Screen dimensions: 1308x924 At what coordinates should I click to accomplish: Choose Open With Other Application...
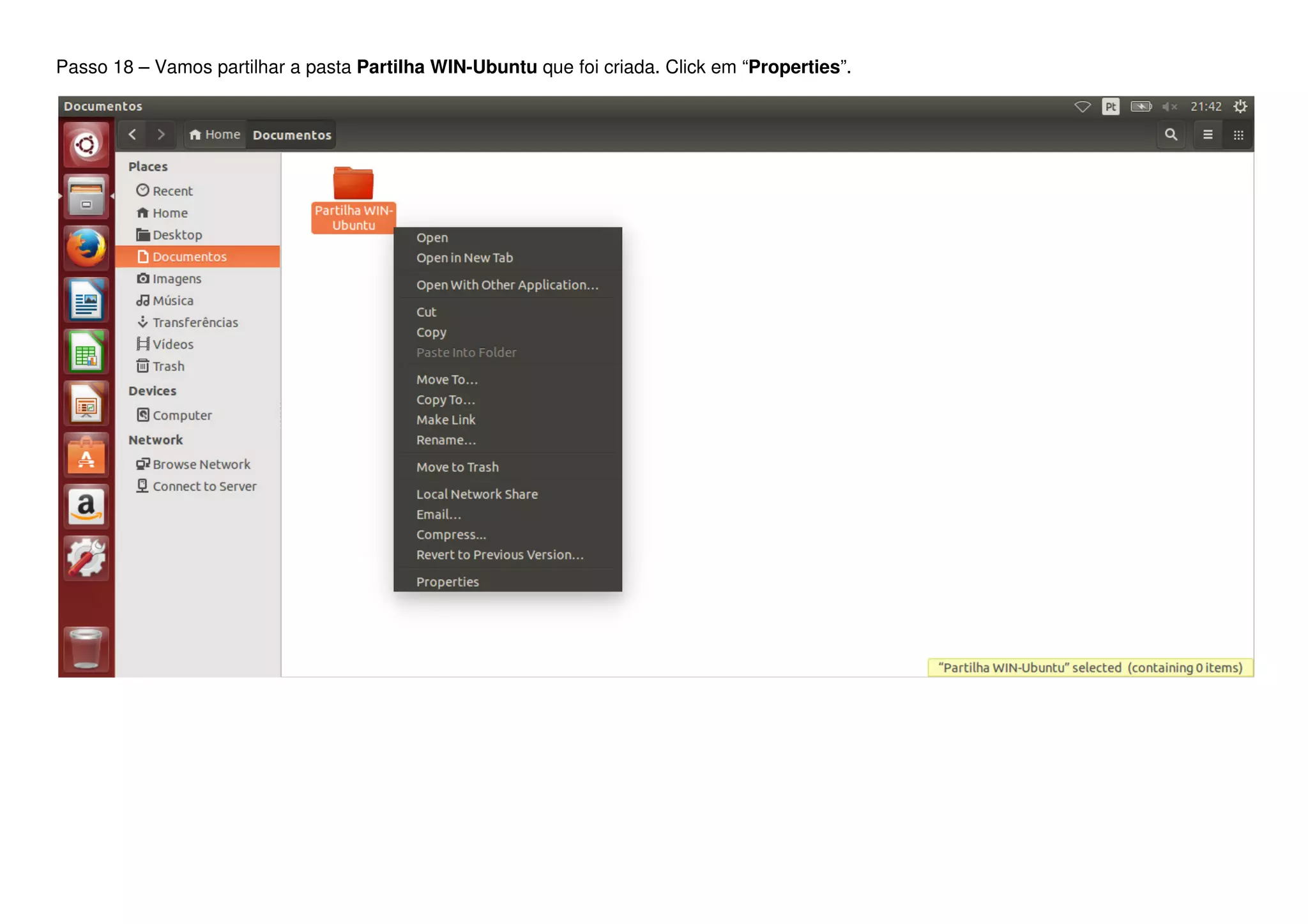tap(508, 285)
